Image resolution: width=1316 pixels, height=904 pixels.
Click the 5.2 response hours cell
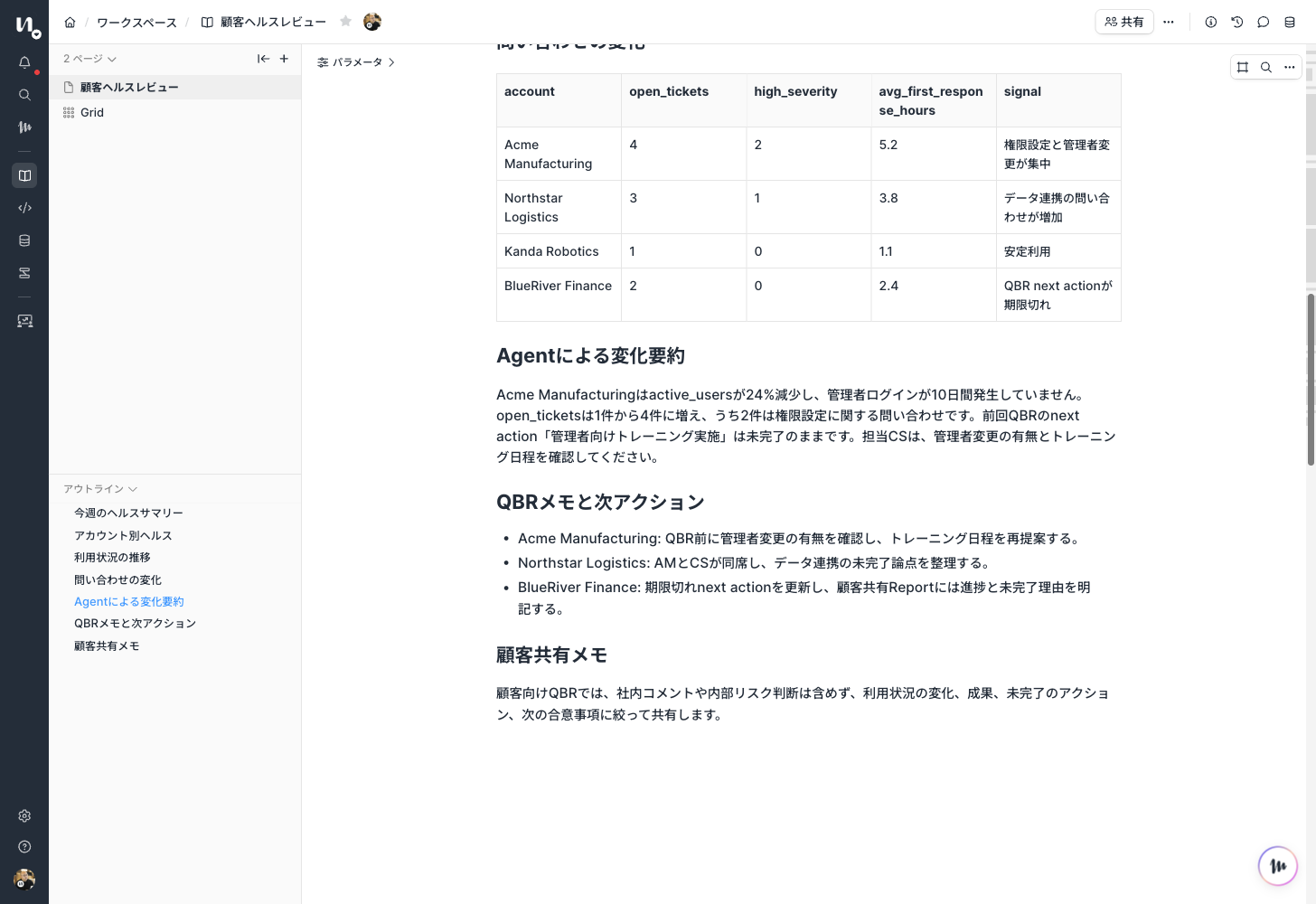pyautogui.click(x=934, y=154)
